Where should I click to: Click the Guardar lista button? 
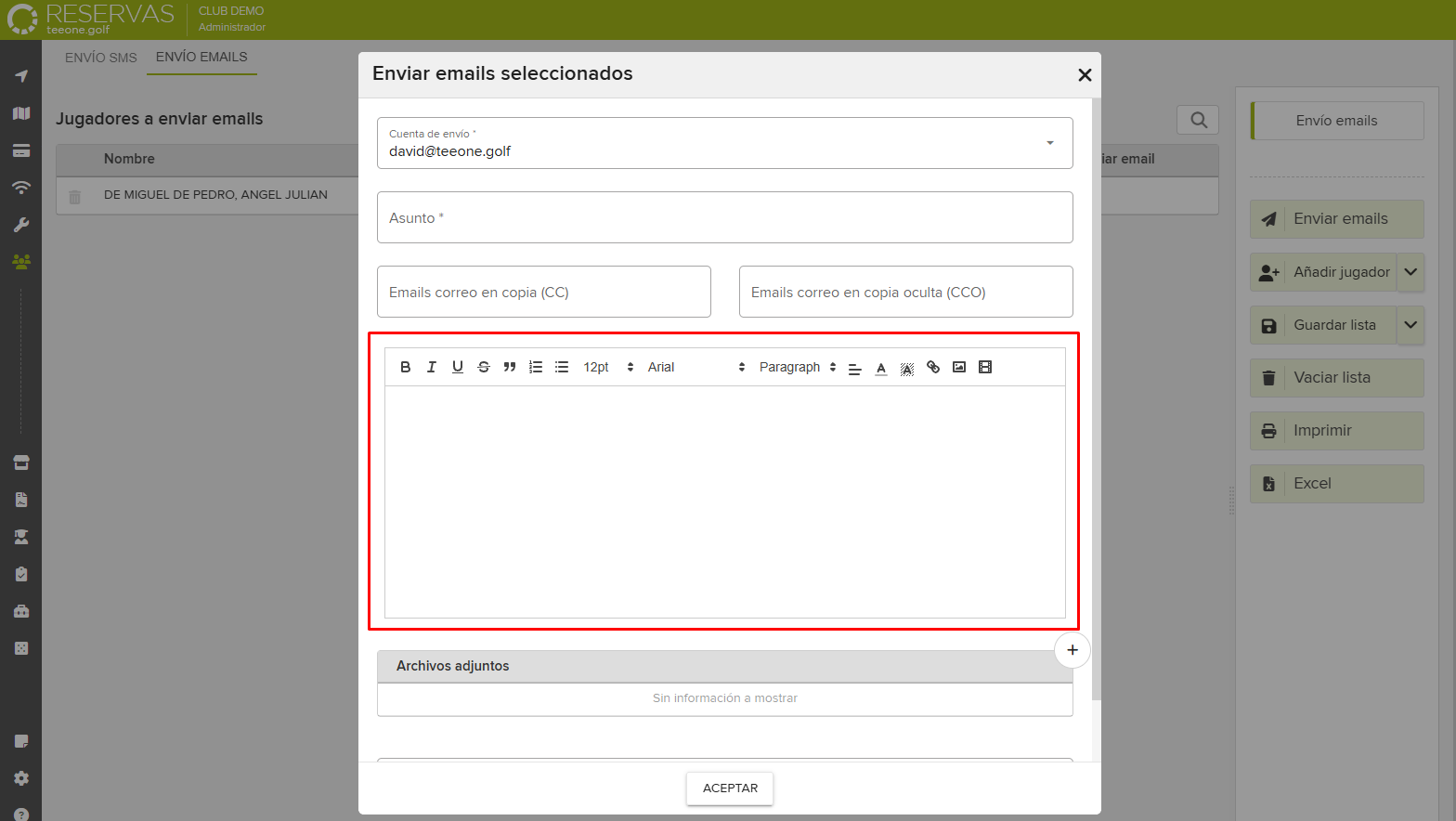pyautogui.click(x=1323, y=325)
